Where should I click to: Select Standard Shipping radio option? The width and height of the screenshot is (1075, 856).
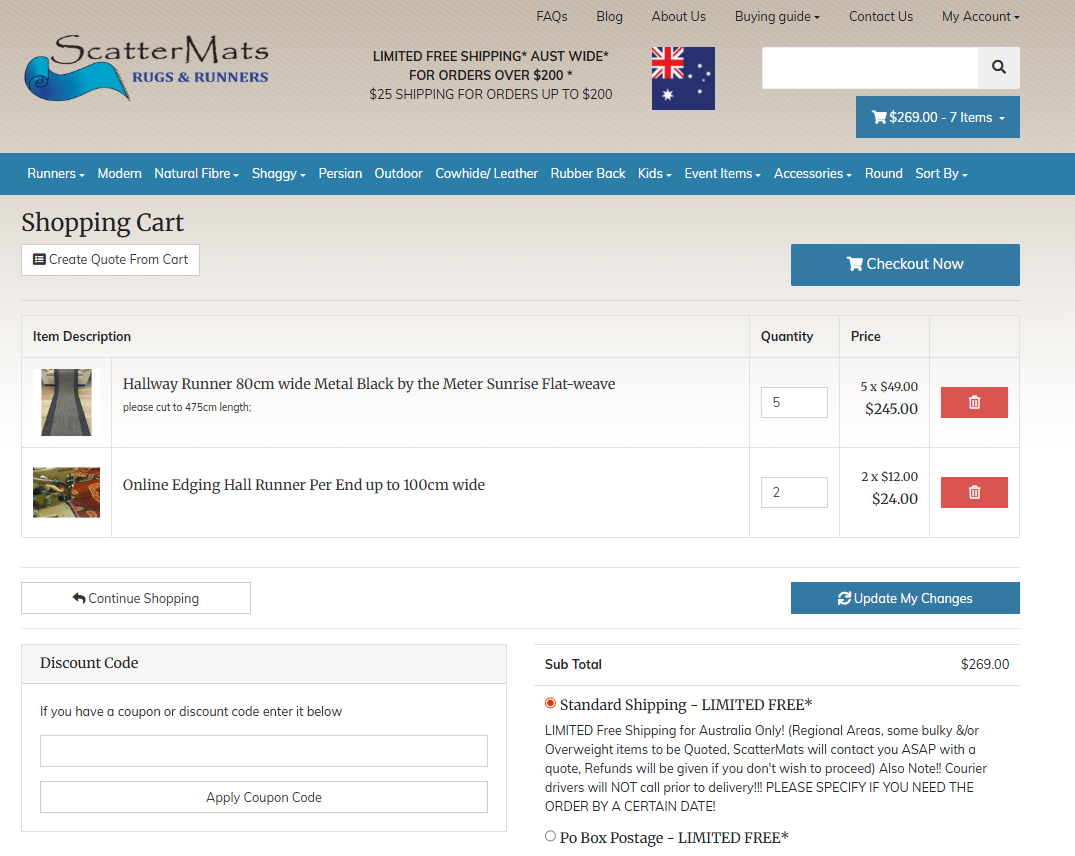coord(550,704)
